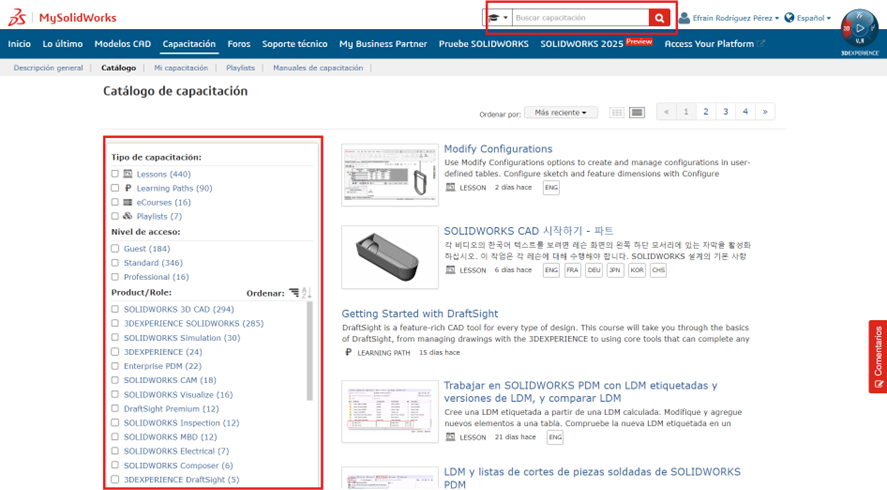Click the CHS language badge
The width and height of the screenshot is (887, 490).
click(658, 270)
